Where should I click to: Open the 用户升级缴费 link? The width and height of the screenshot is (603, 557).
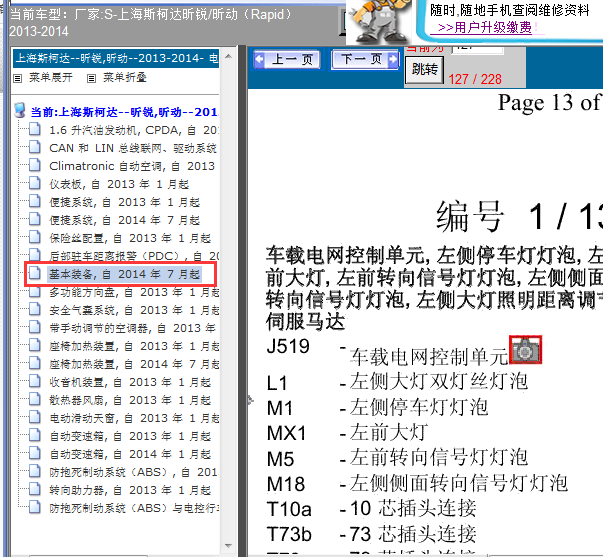485,28
